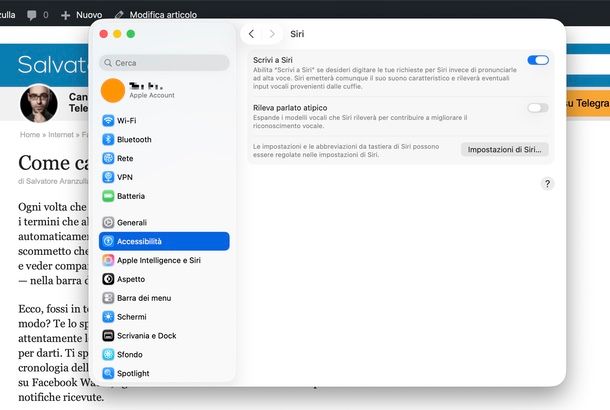610x410 pixels.
Task: Click Nuovo in the WordPress admin bar
Action: 89,15
